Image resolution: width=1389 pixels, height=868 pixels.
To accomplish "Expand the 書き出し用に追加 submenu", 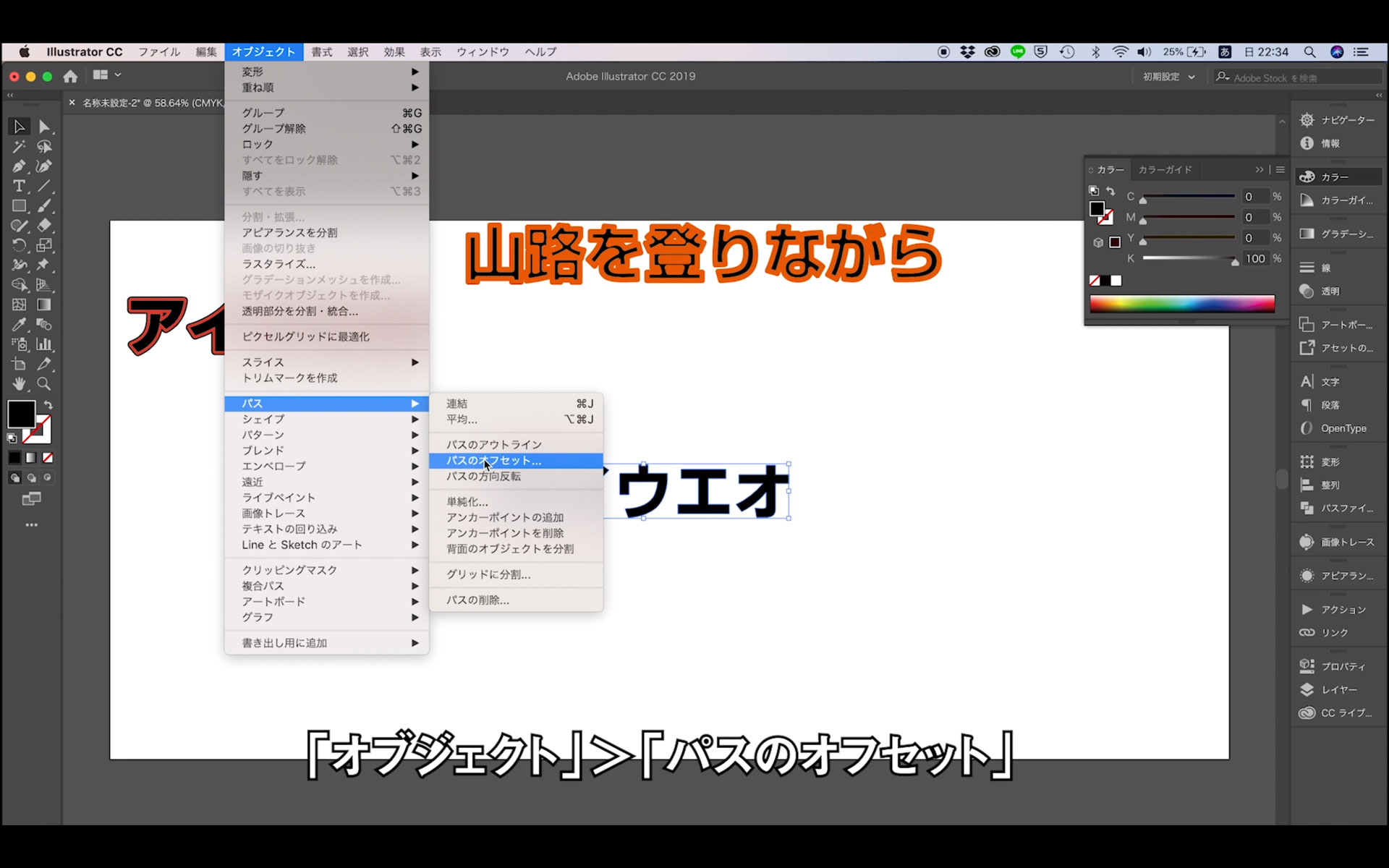I will (327, 643).
